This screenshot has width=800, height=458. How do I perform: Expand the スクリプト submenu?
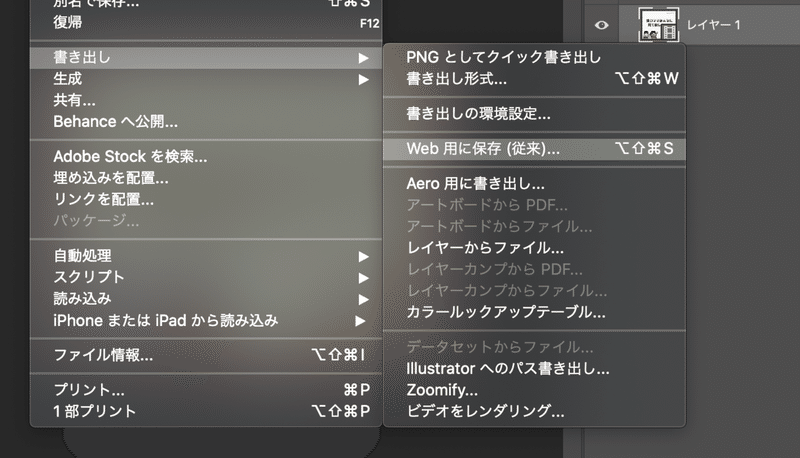pos(206,277)
